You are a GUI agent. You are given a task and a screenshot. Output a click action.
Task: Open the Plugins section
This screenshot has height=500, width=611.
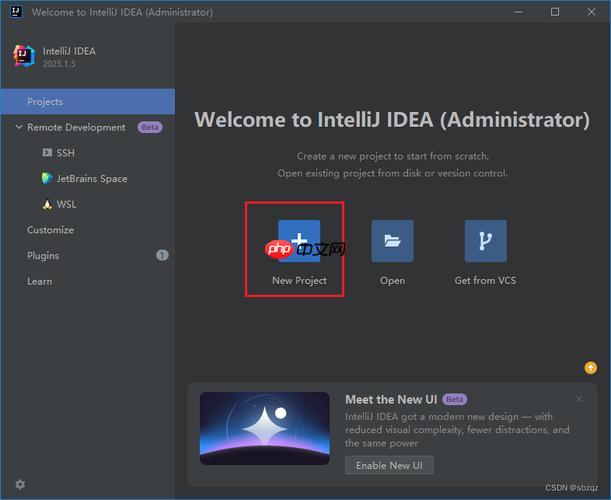pos(43,256)
